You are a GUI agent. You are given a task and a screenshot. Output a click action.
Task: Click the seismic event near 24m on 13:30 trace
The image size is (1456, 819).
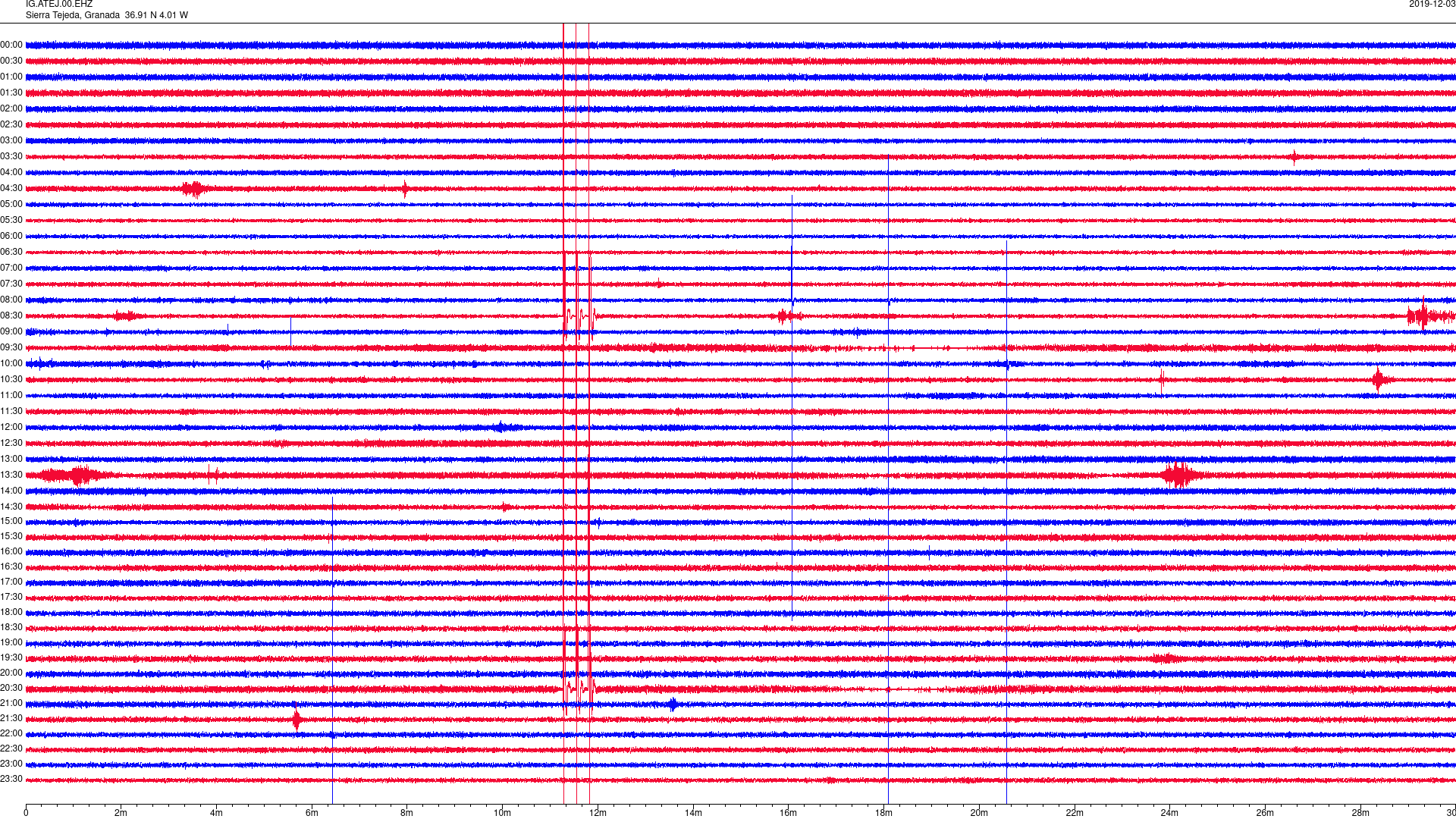[1180, 475]
